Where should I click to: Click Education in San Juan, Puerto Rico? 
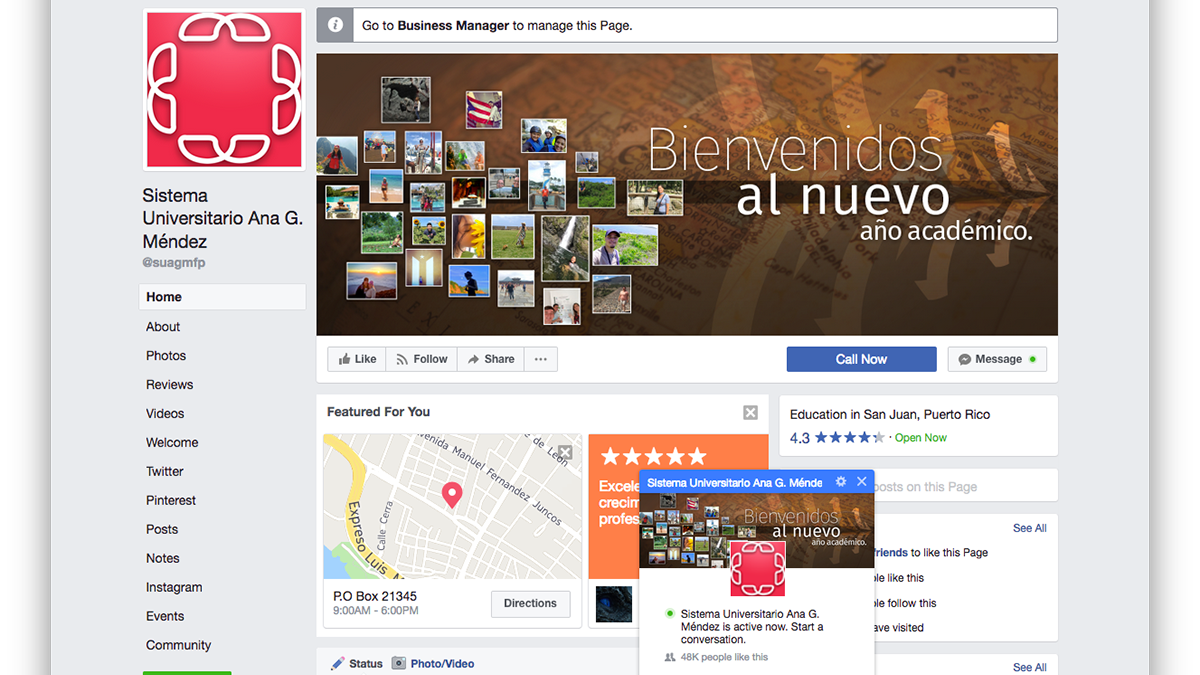(890, 415)
